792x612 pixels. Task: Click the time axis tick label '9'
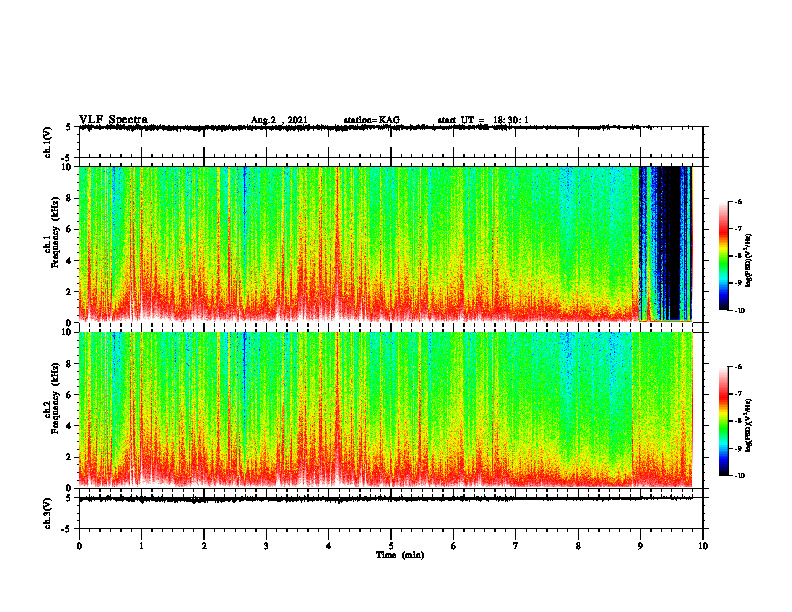pos(640,546)
